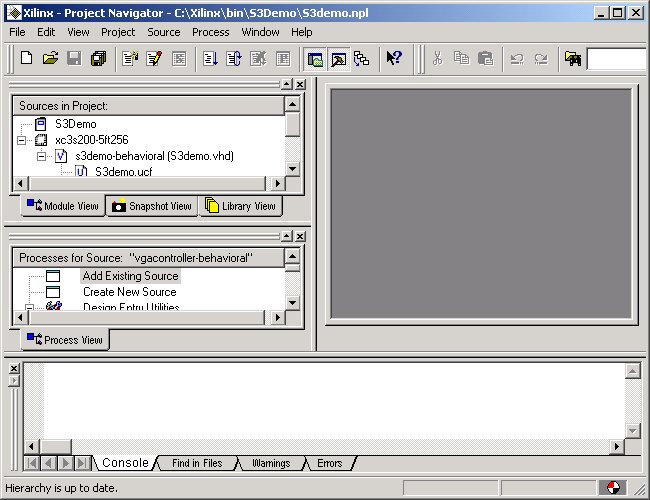Switch to the Library View tab
Screen dimensions: 650x500
tap(240, 206)
